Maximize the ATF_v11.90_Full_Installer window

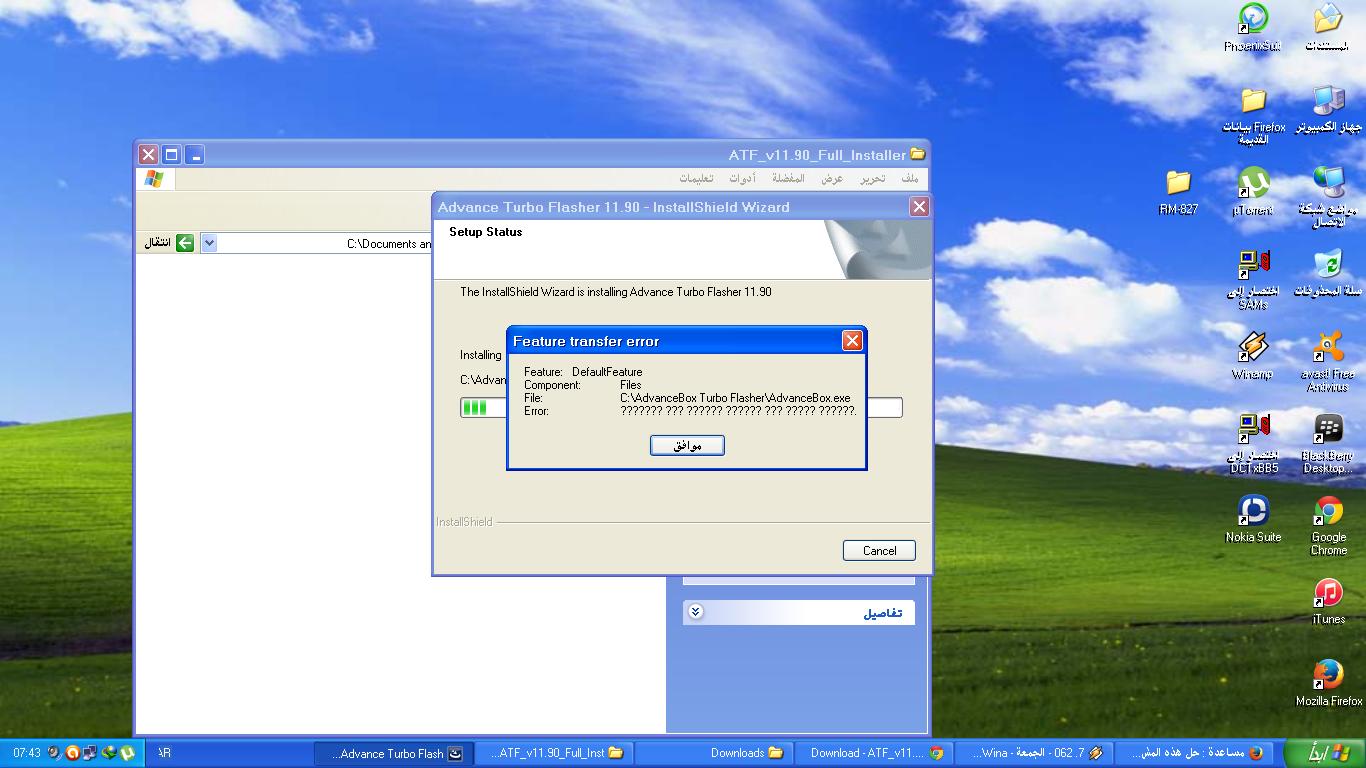tap(171, 154)
